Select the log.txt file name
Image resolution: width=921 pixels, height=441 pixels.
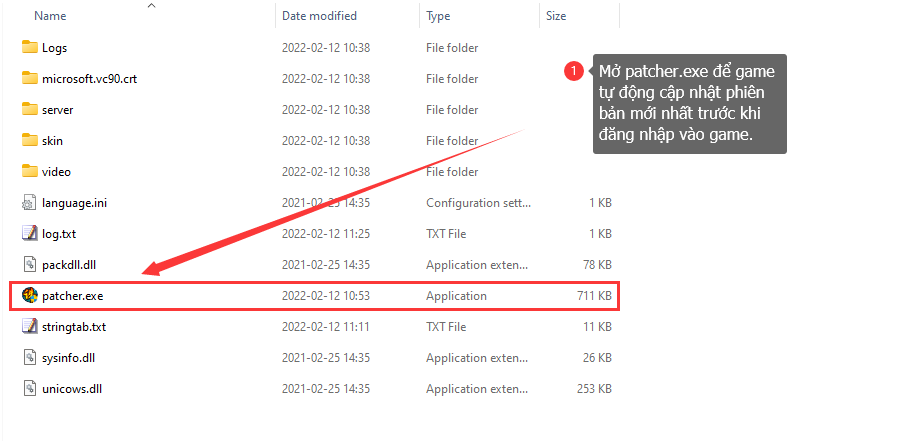(x=59, y=234)
